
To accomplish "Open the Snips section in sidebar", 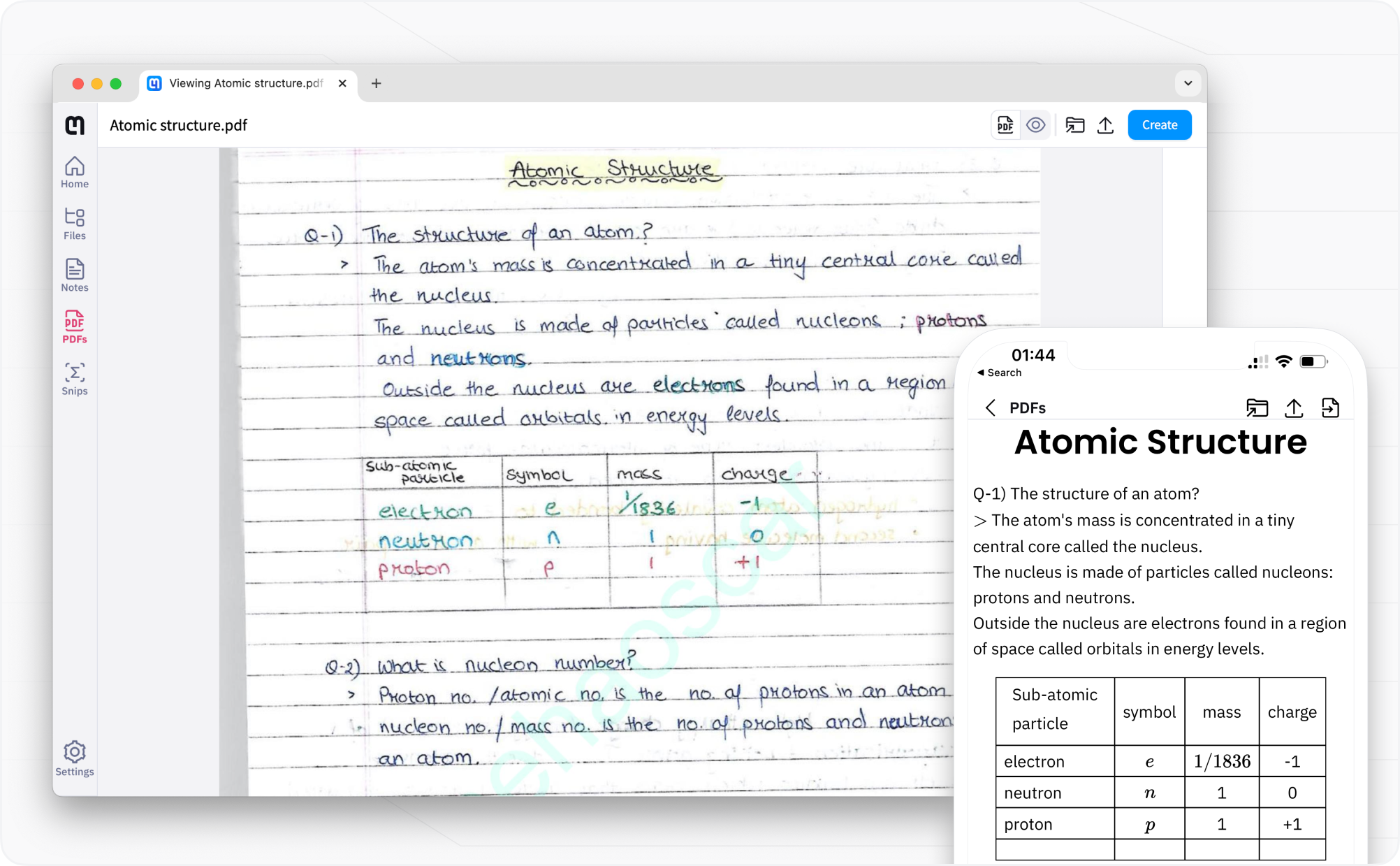I will click(x=75, y=379).
